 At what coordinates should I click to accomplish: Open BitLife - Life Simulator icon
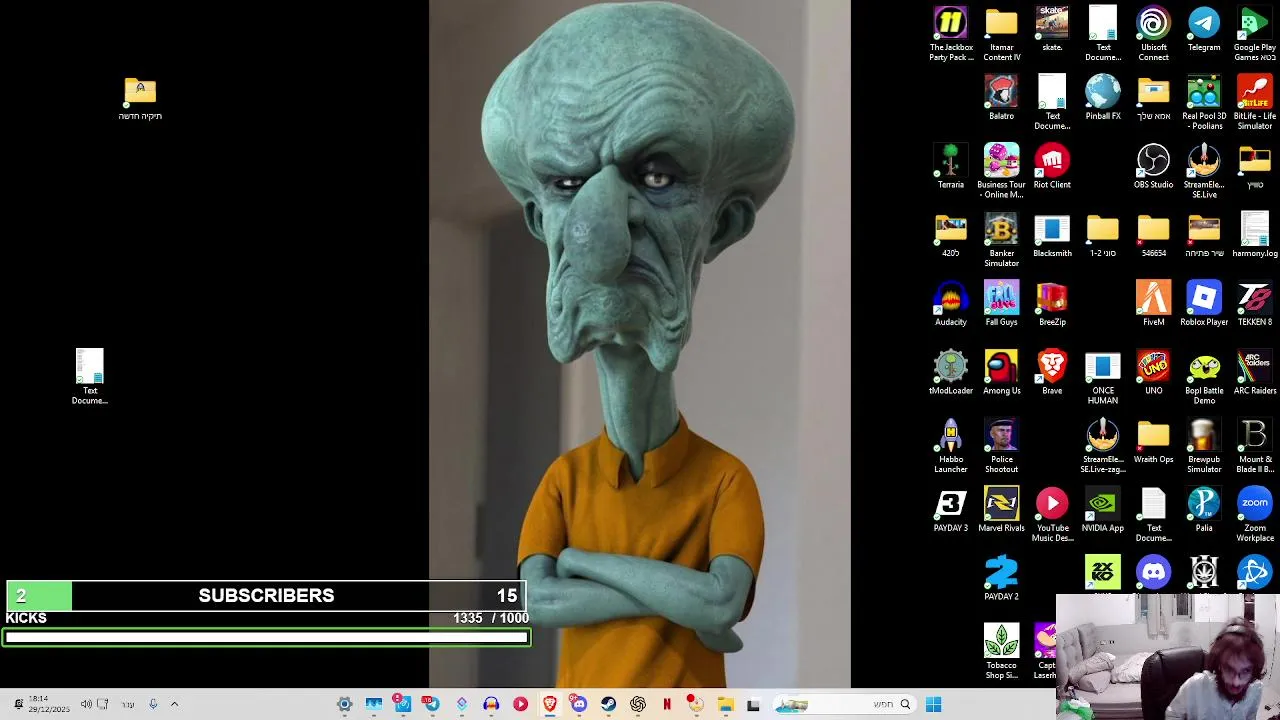[1254, 102]
